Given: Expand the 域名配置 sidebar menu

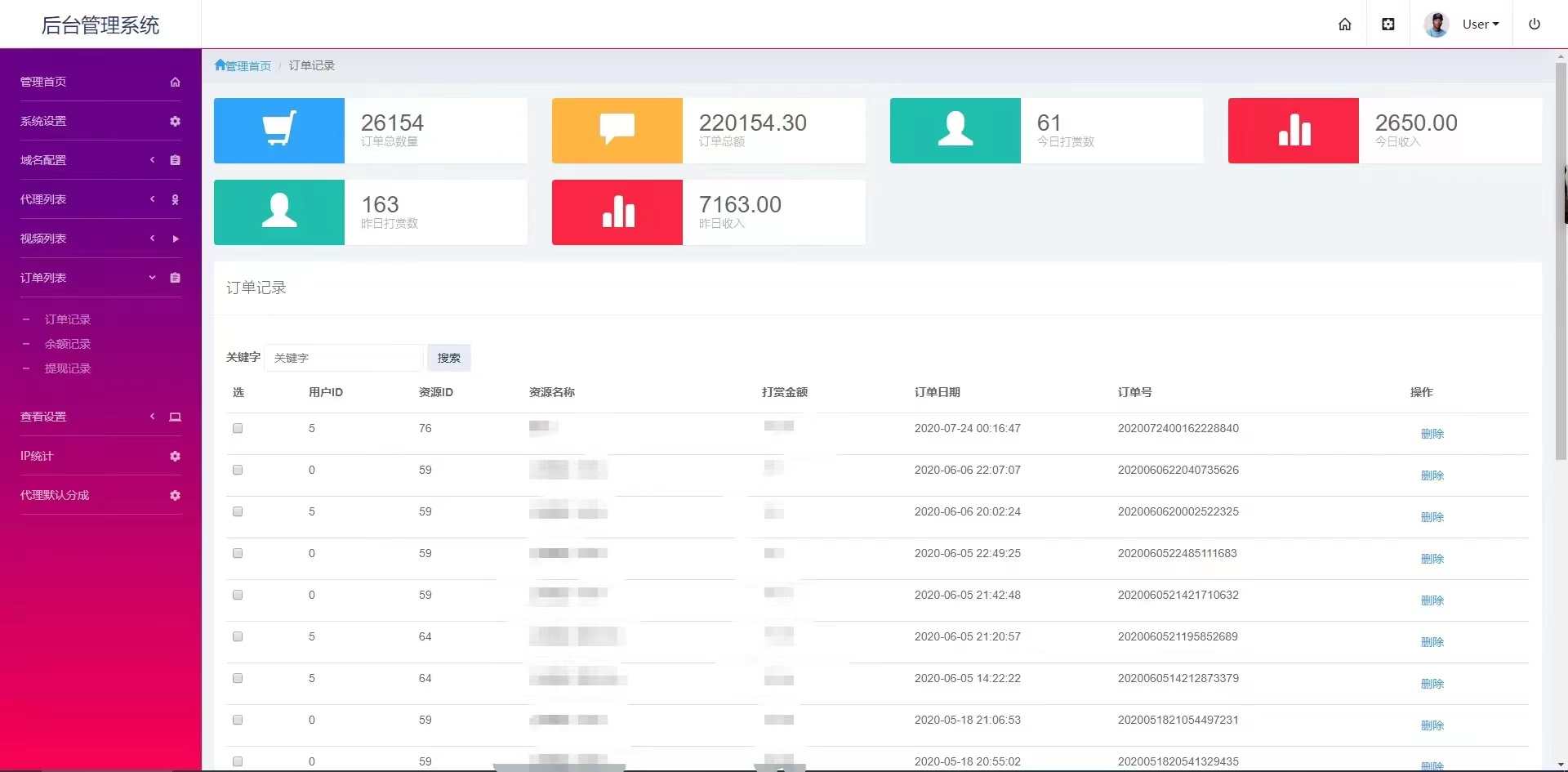Looking at the screenshot, I should (100, 160).
